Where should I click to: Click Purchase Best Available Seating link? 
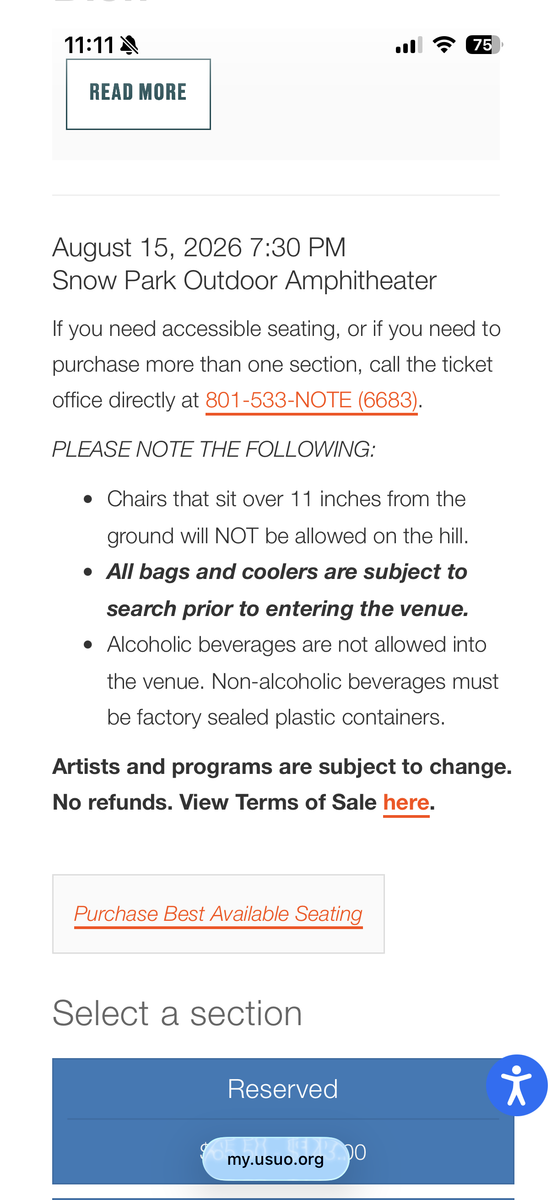pyautogui.click(x=218, y=914)
